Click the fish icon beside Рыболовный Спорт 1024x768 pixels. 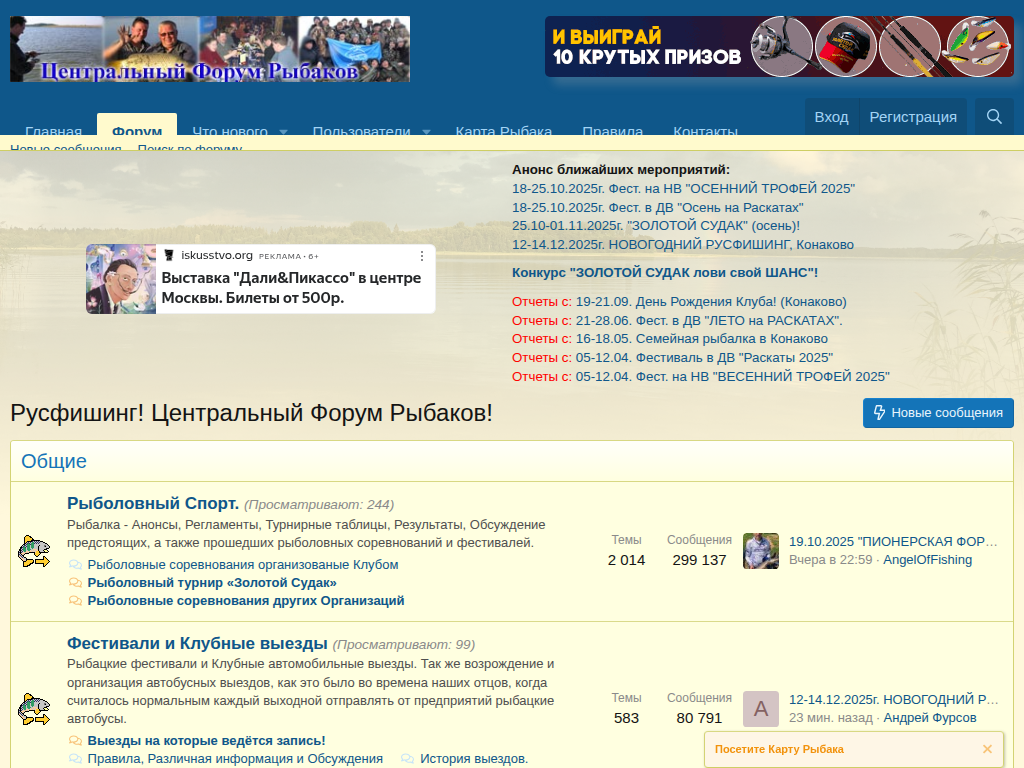point(34,551)
